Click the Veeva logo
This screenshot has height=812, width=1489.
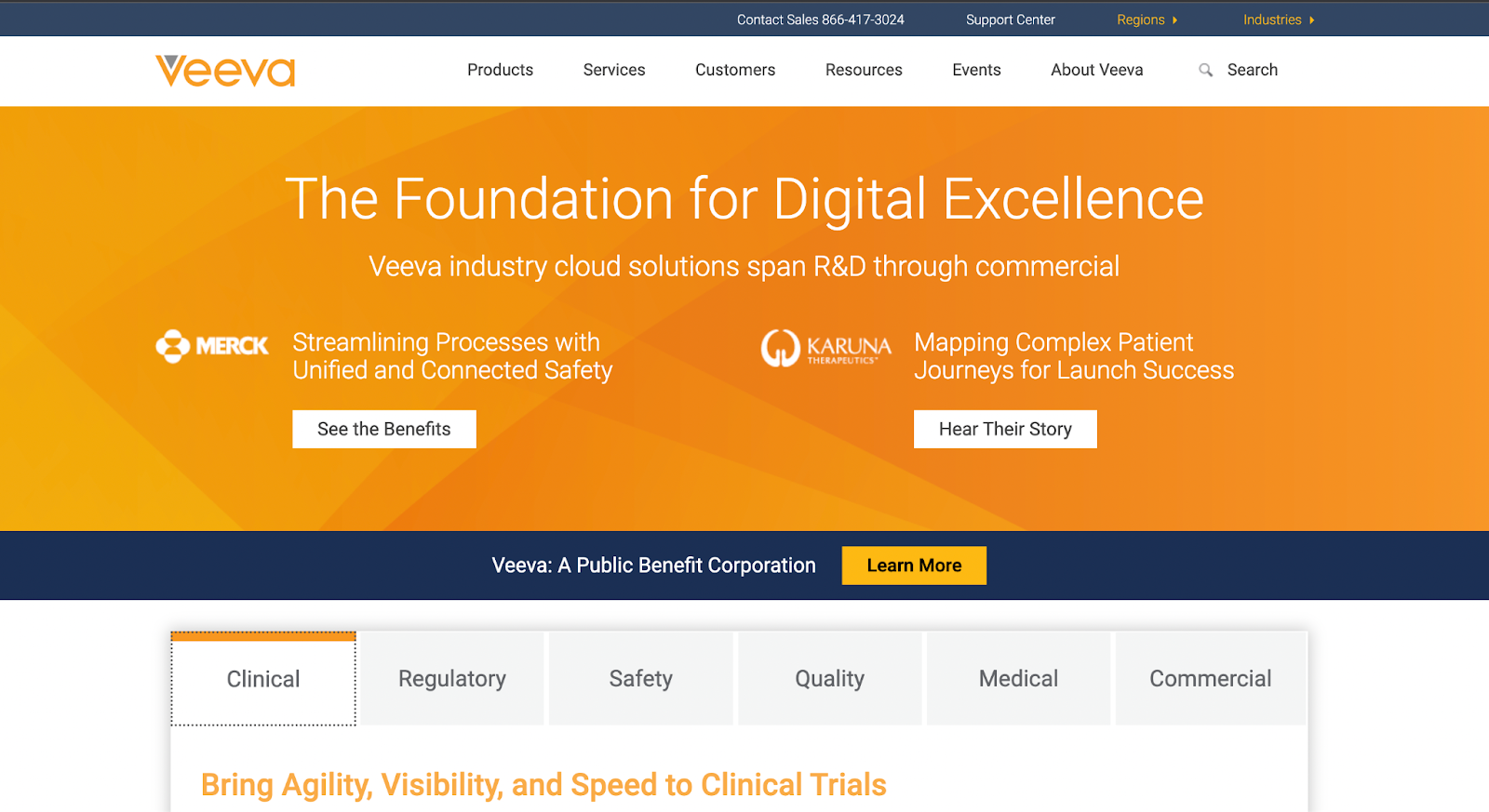click(225, 71)
